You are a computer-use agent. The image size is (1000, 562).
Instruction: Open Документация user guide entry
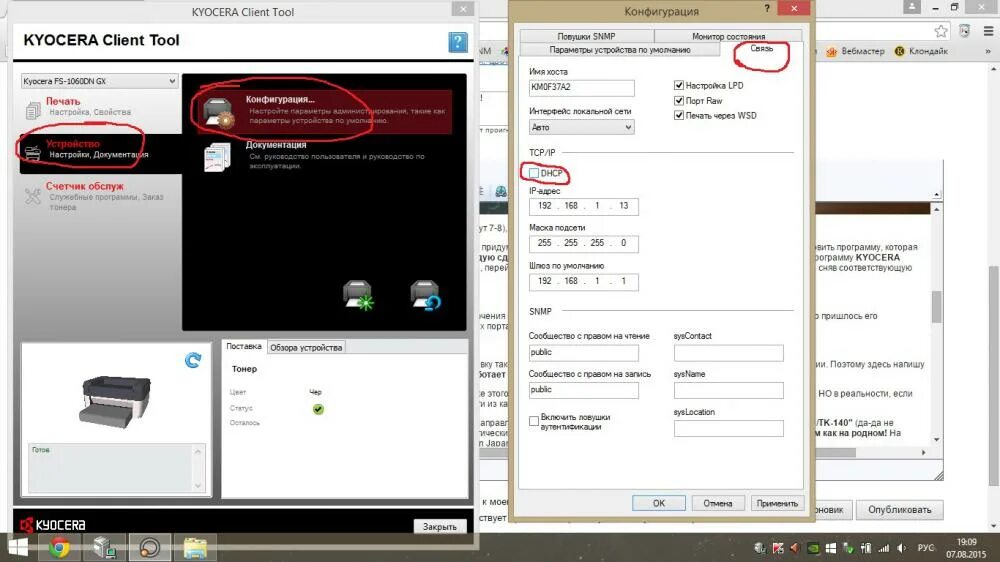(x=325, y=156)
